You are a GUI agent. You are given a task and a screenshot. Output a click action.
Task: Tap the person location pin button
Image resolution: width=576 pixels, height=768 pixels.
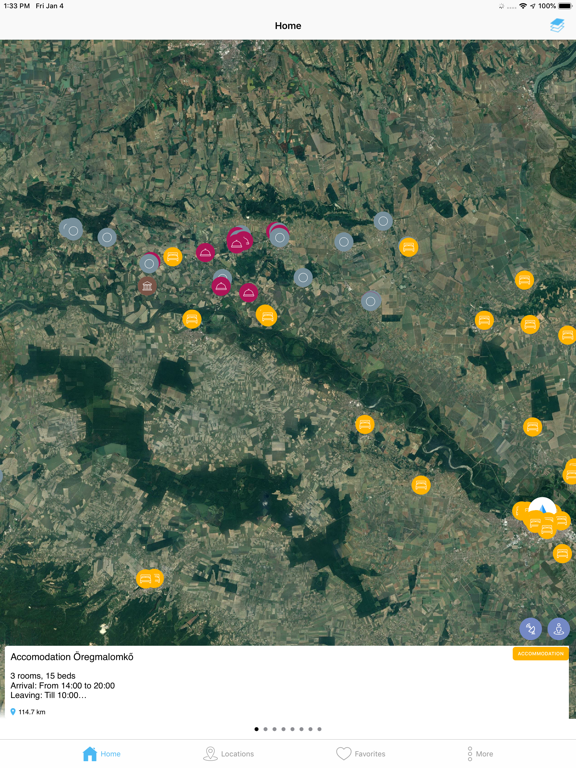(558, 629)
